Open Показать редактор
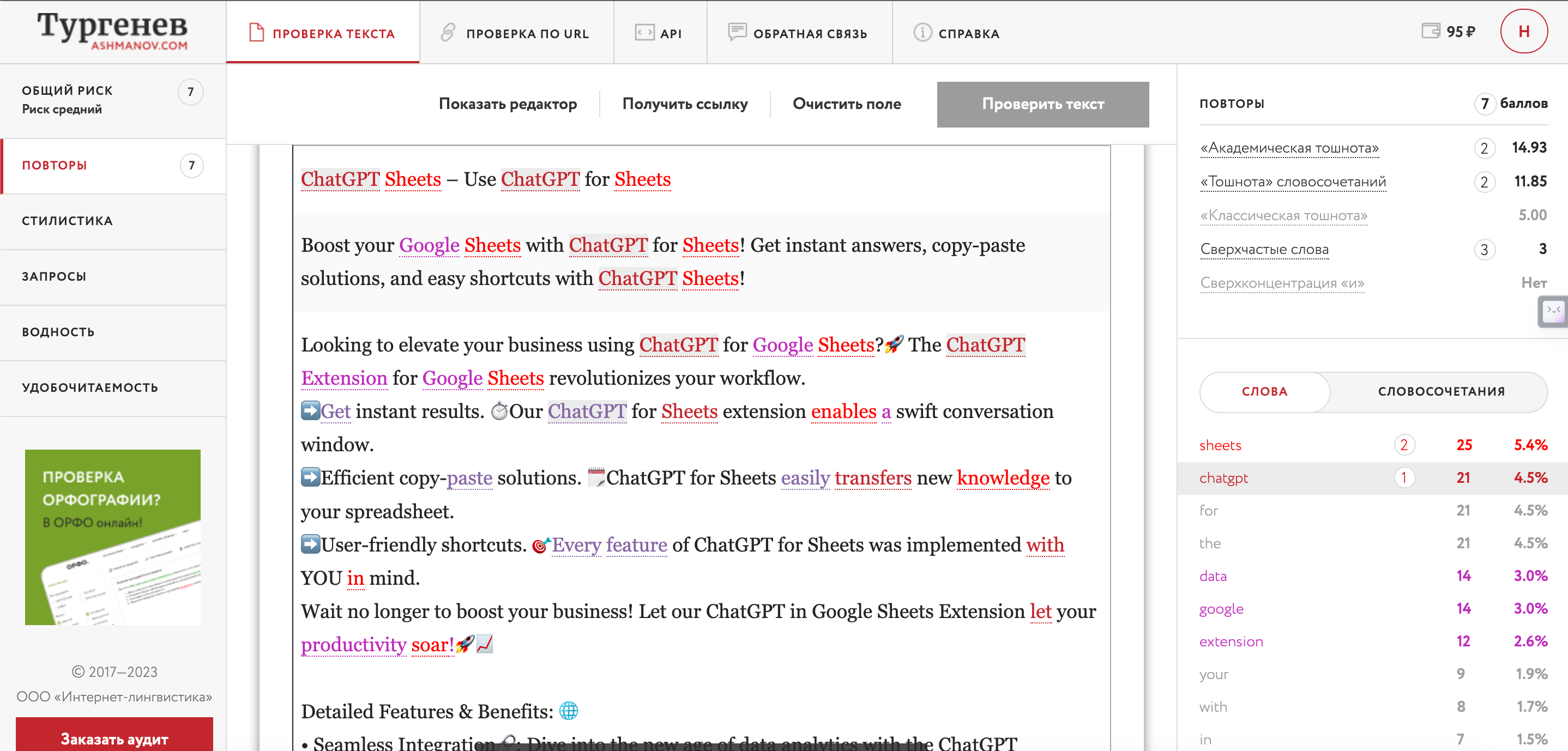 (509, 104)
